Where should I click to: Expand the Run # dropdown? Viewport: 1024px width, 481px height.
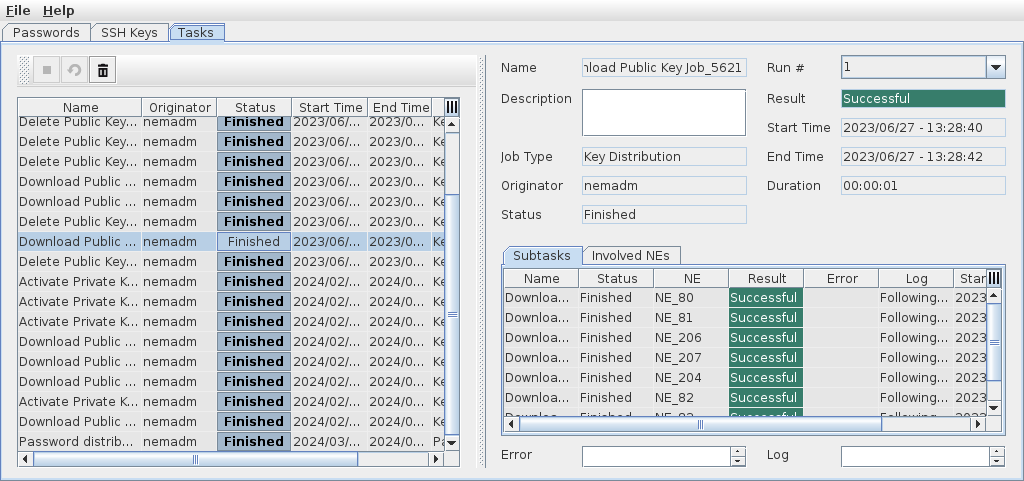click(x=995, y=67)
